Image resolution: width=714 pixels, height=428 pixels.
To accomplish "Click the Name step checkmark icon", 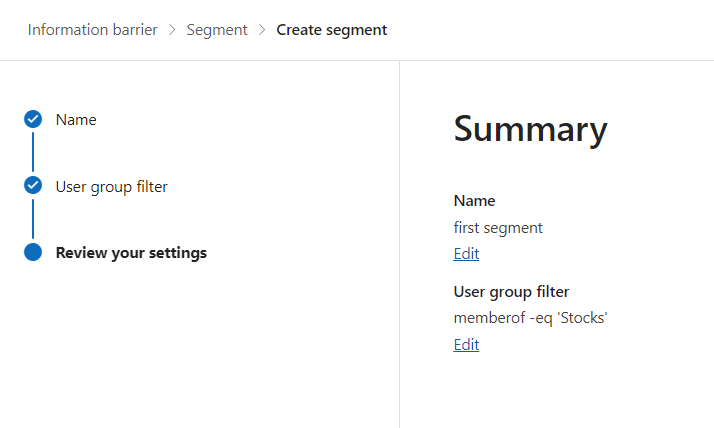I will pyautogui.click(x=33, y=119).
